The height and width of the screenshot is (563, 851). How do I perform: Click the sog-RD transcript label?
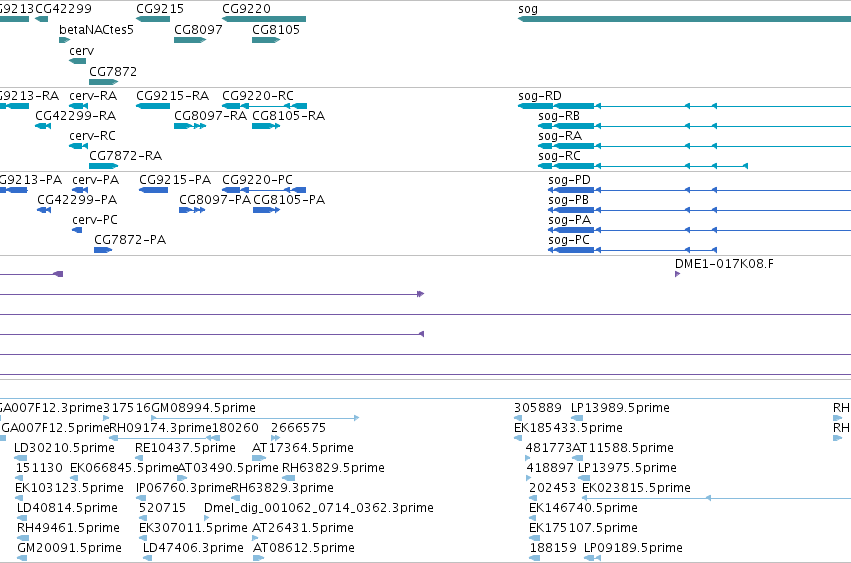540,96
